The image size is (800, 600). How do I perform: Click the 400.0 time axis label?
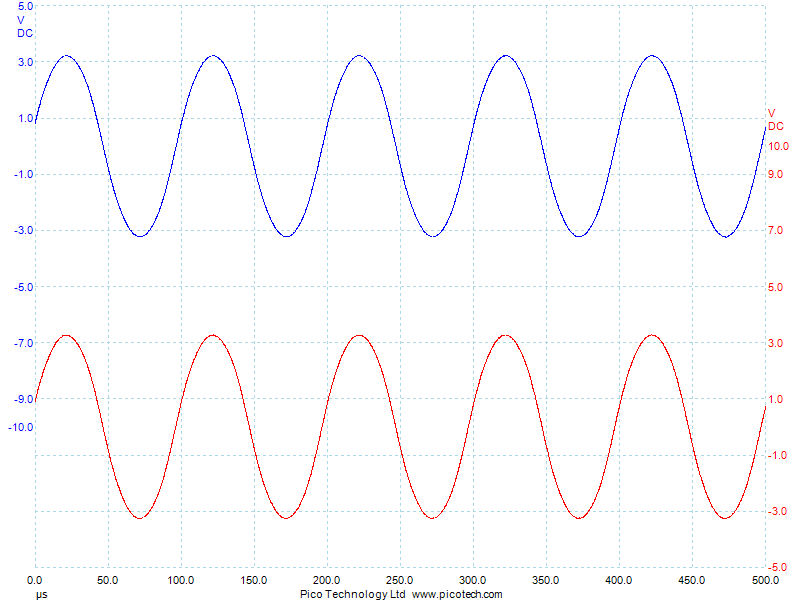(x=618, y=581)
